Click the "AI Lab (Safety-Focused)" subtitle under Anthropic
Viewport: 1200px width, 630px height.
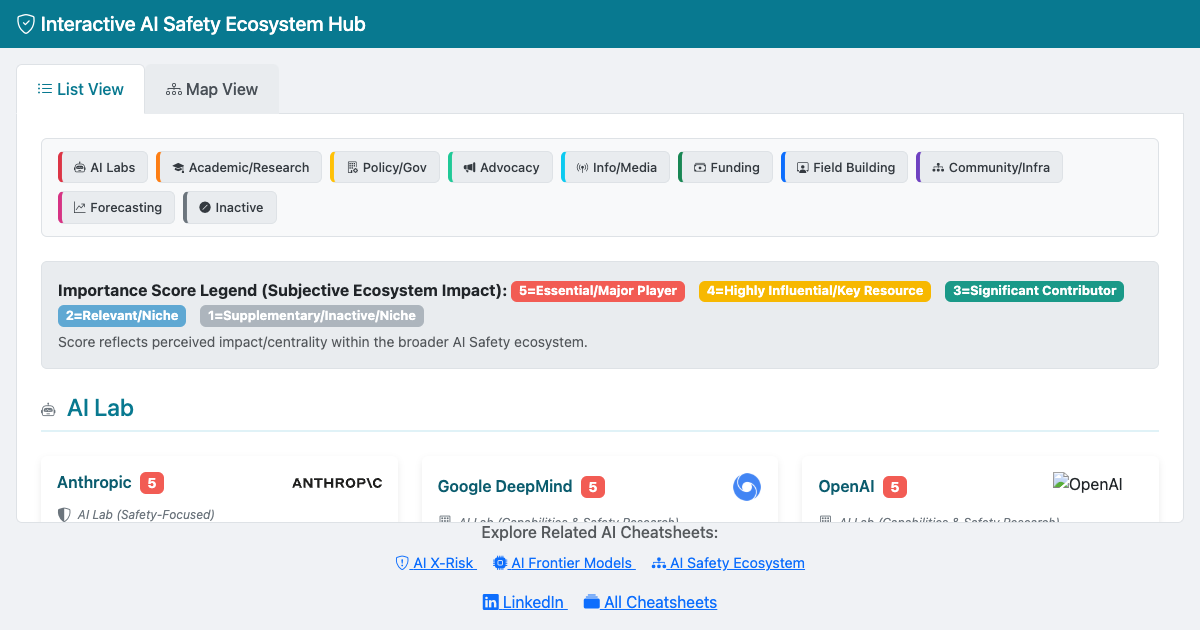146,515
